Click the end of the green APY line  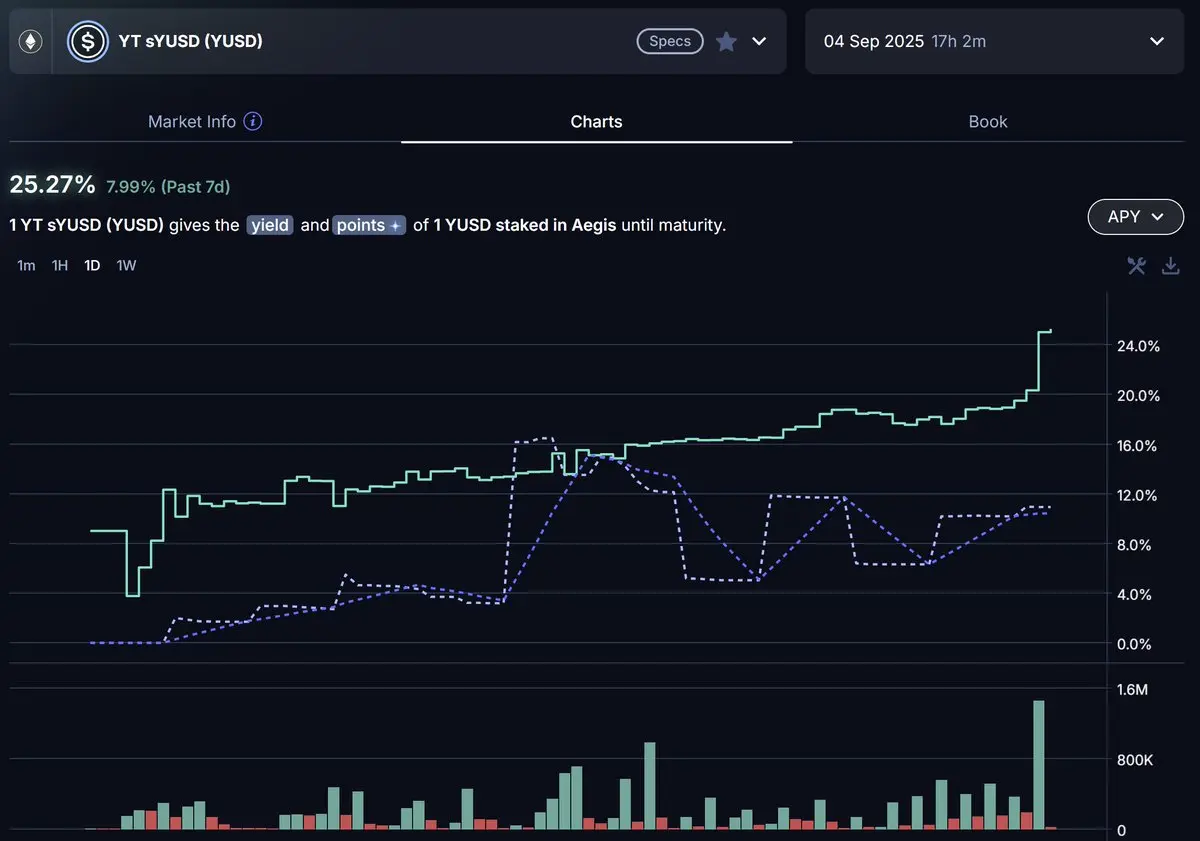pyautogui.click(x=1049, y=331)
